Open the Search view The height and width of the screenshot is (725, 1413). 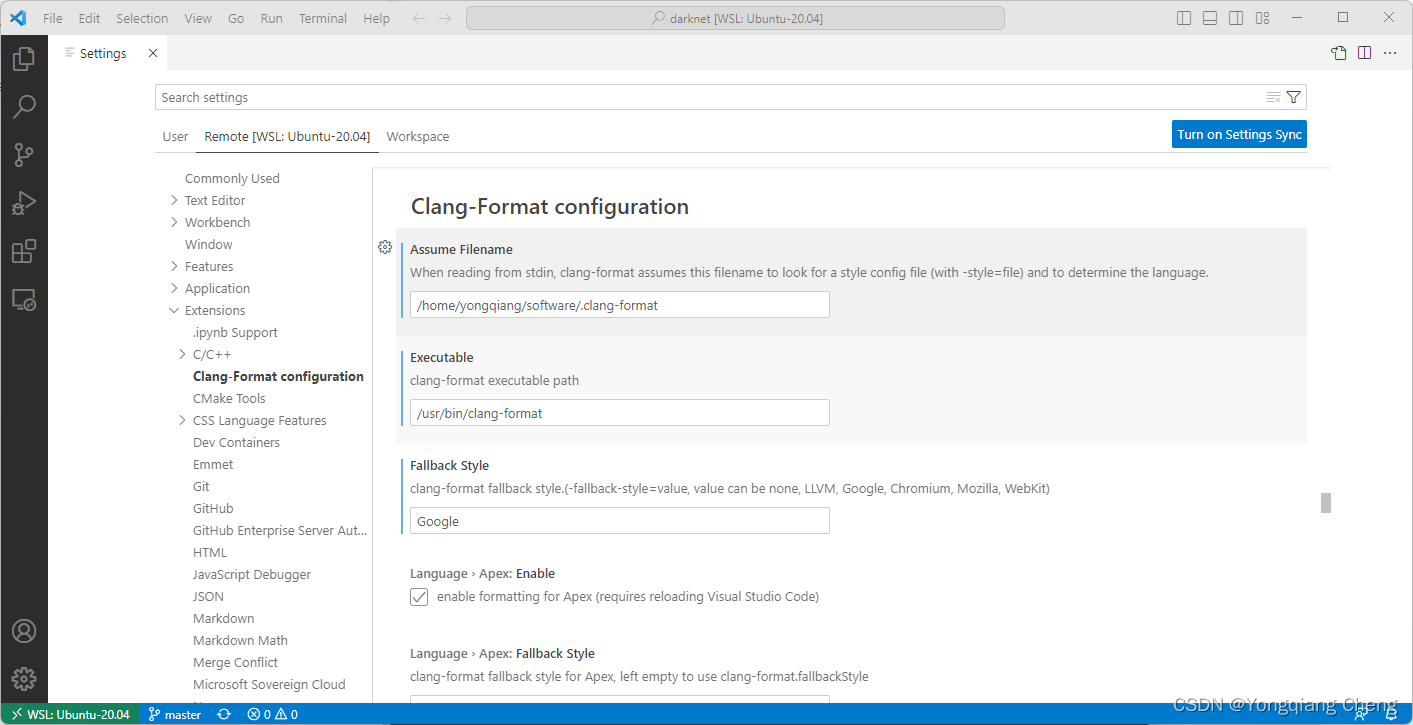(24, 106)
